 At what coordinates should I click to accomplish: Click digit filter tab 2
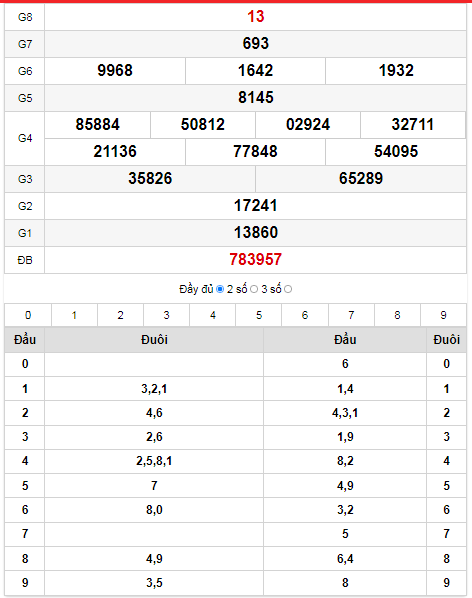pos(120,315)
